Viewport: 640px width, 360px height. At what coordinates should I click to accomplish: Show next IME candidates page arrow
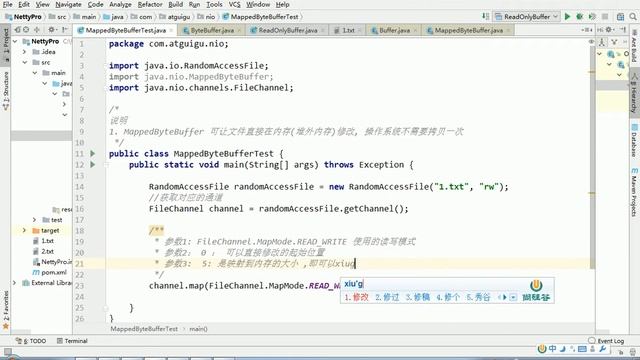504,297
